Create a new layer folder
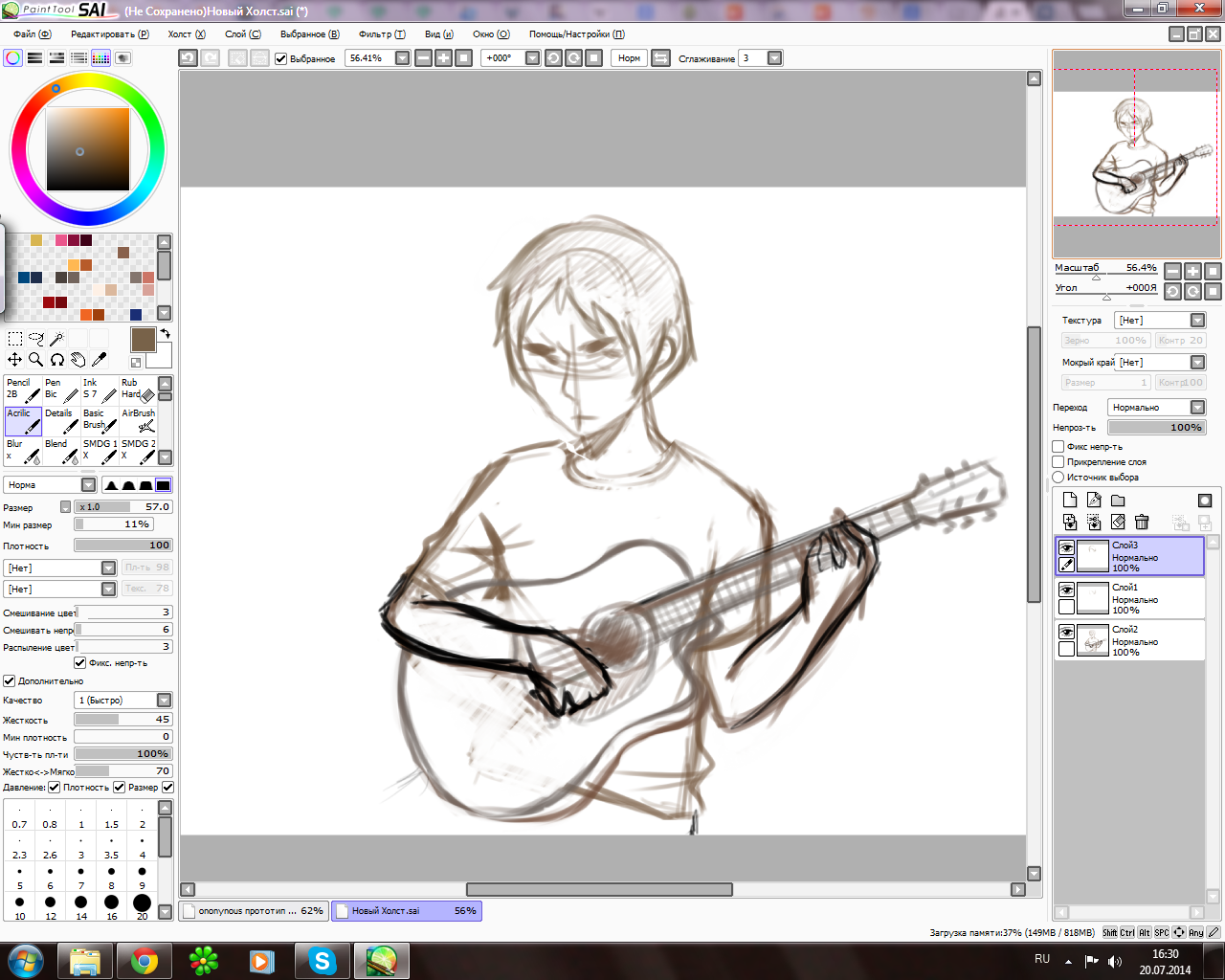Viewport: 1225px width, 980px height. click(x=1118, y=500)
